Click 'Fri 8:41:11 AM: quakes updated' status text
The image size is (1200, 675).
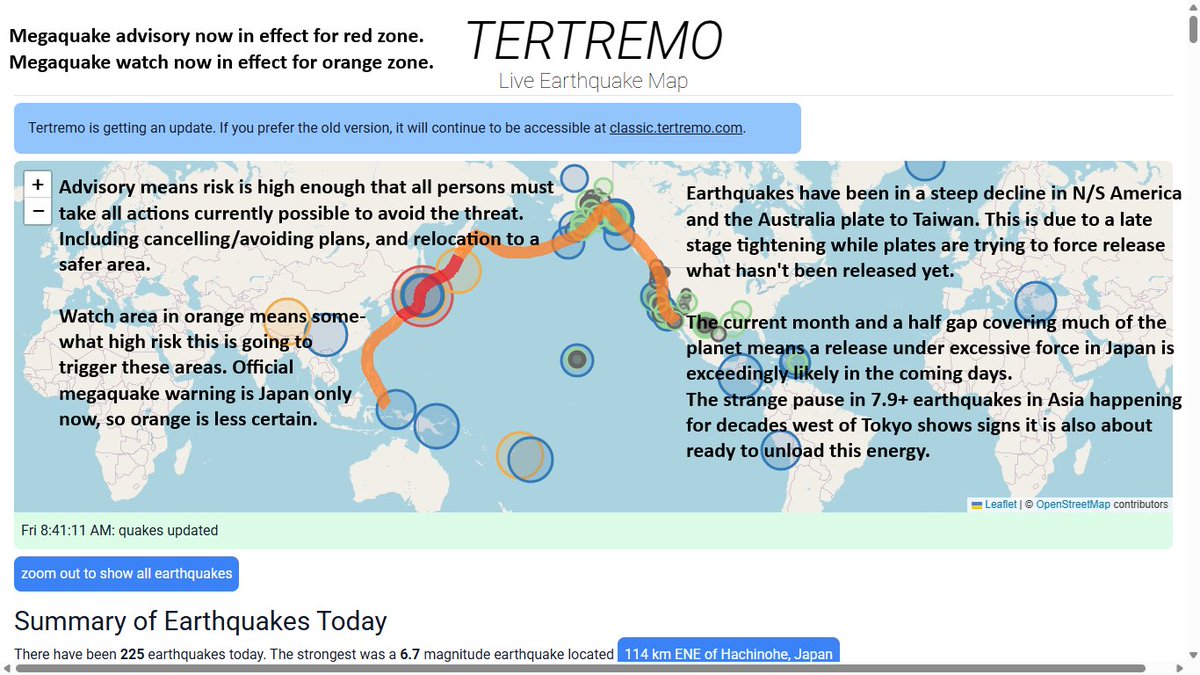point(120,530)
